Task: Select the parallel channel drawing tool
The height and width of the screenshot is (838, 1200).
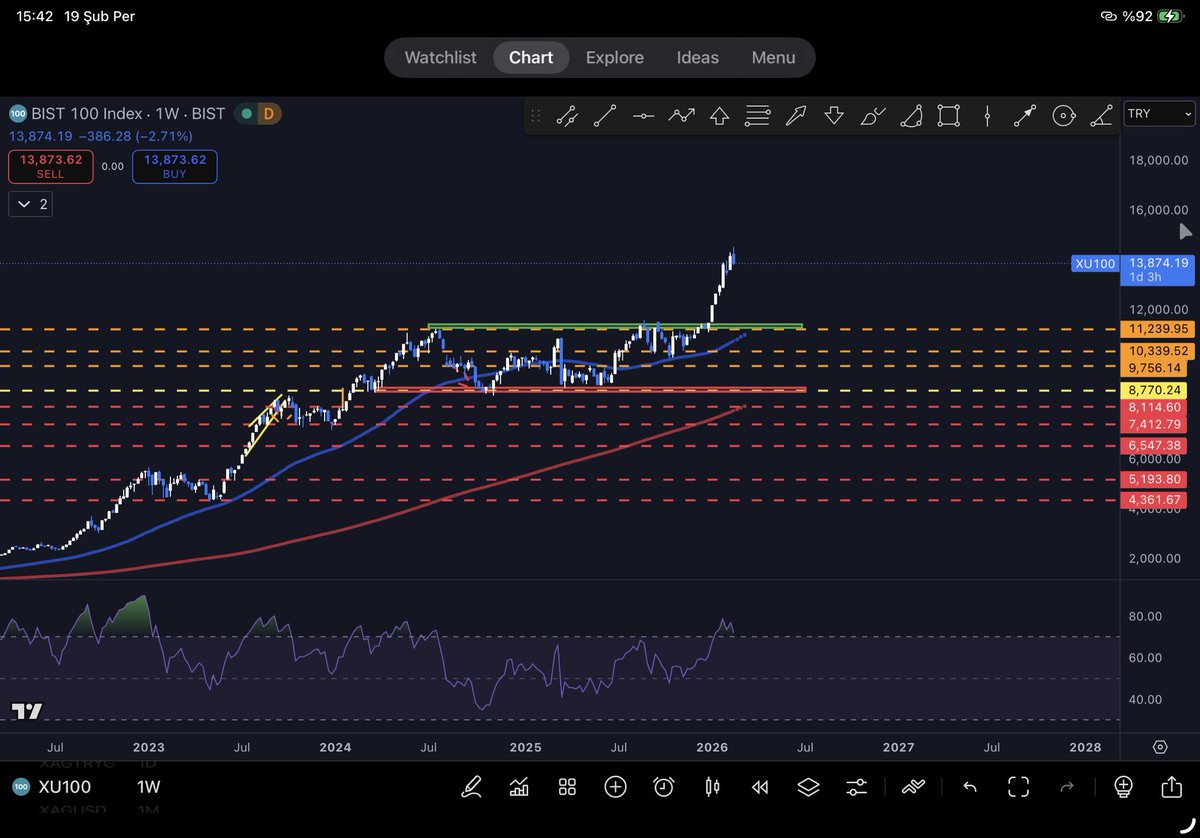Action: pyautogui.click(x=567, y=116)
